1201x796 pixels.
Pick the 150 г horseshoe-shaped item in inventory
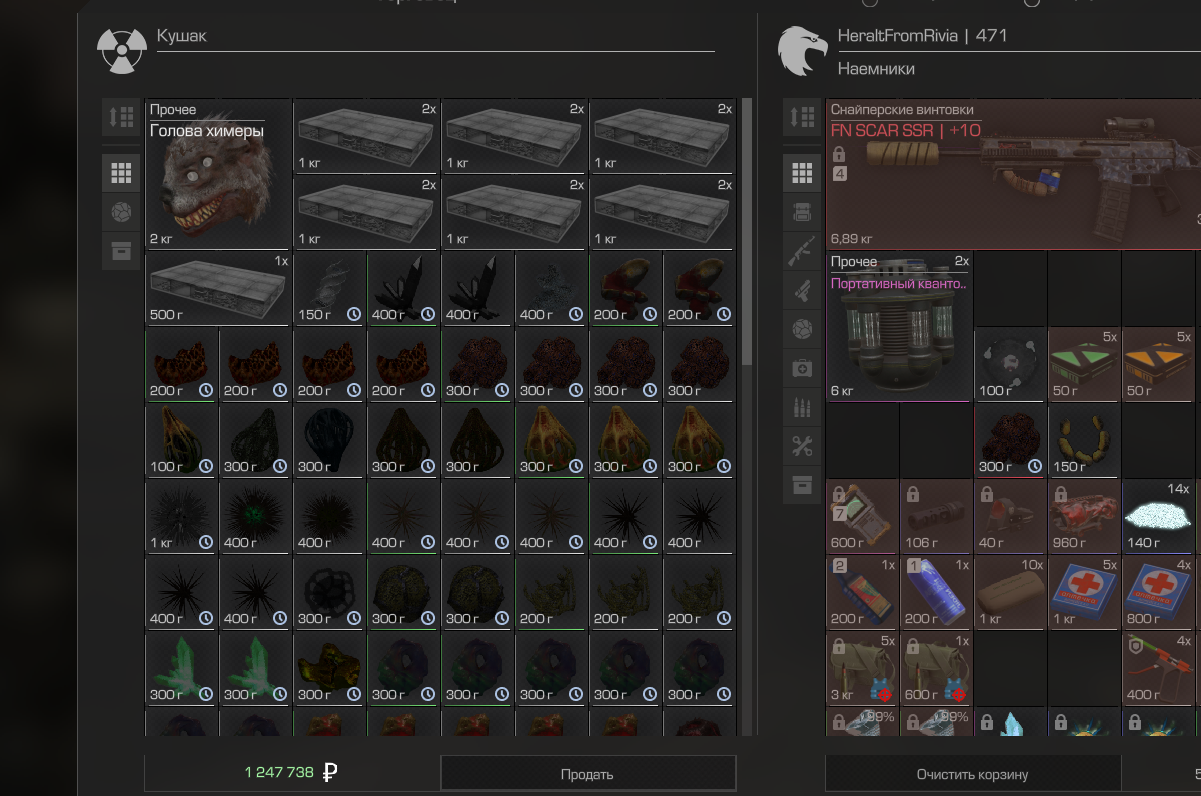[x=1084, y=440]
